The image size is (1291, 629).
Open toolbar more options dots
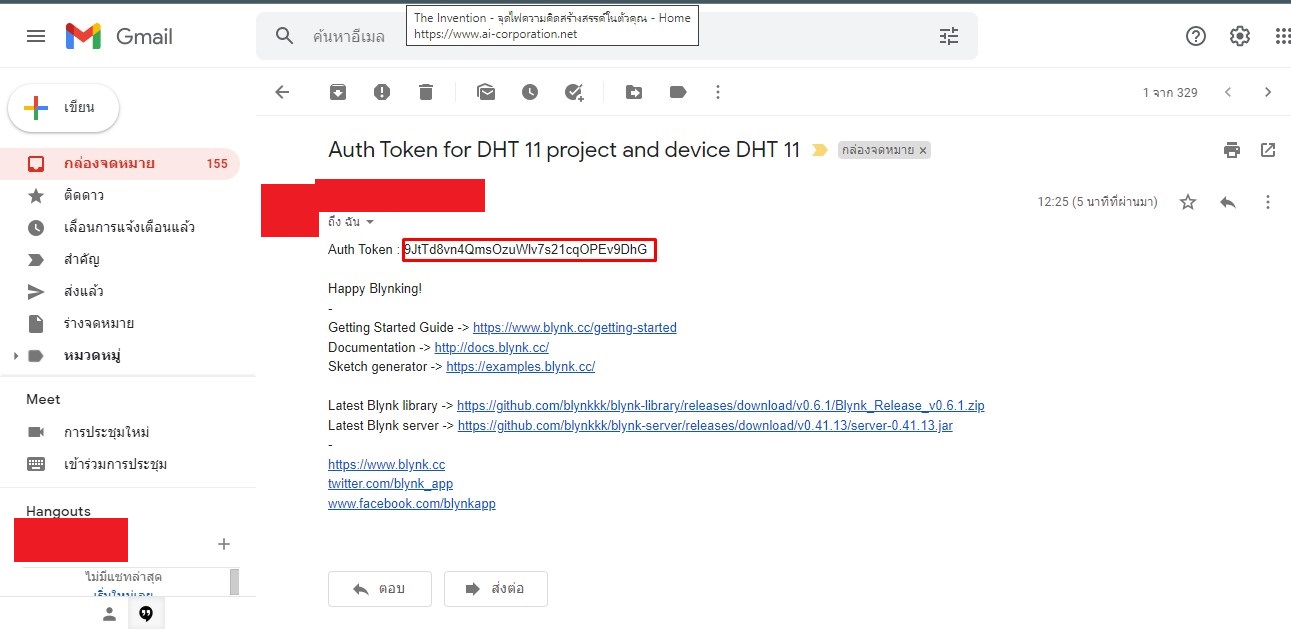[x=717, y=92]
